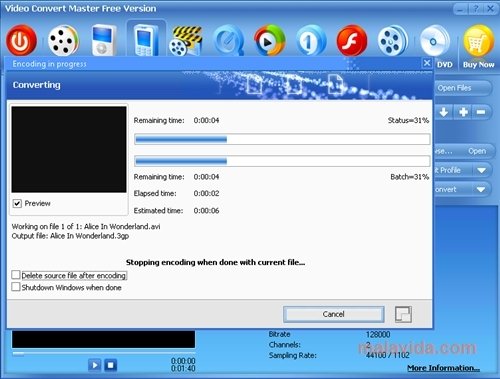The width and height of the screenshot is (500, 379).
Task: Click the file Status progress bar
Action: 282,139
